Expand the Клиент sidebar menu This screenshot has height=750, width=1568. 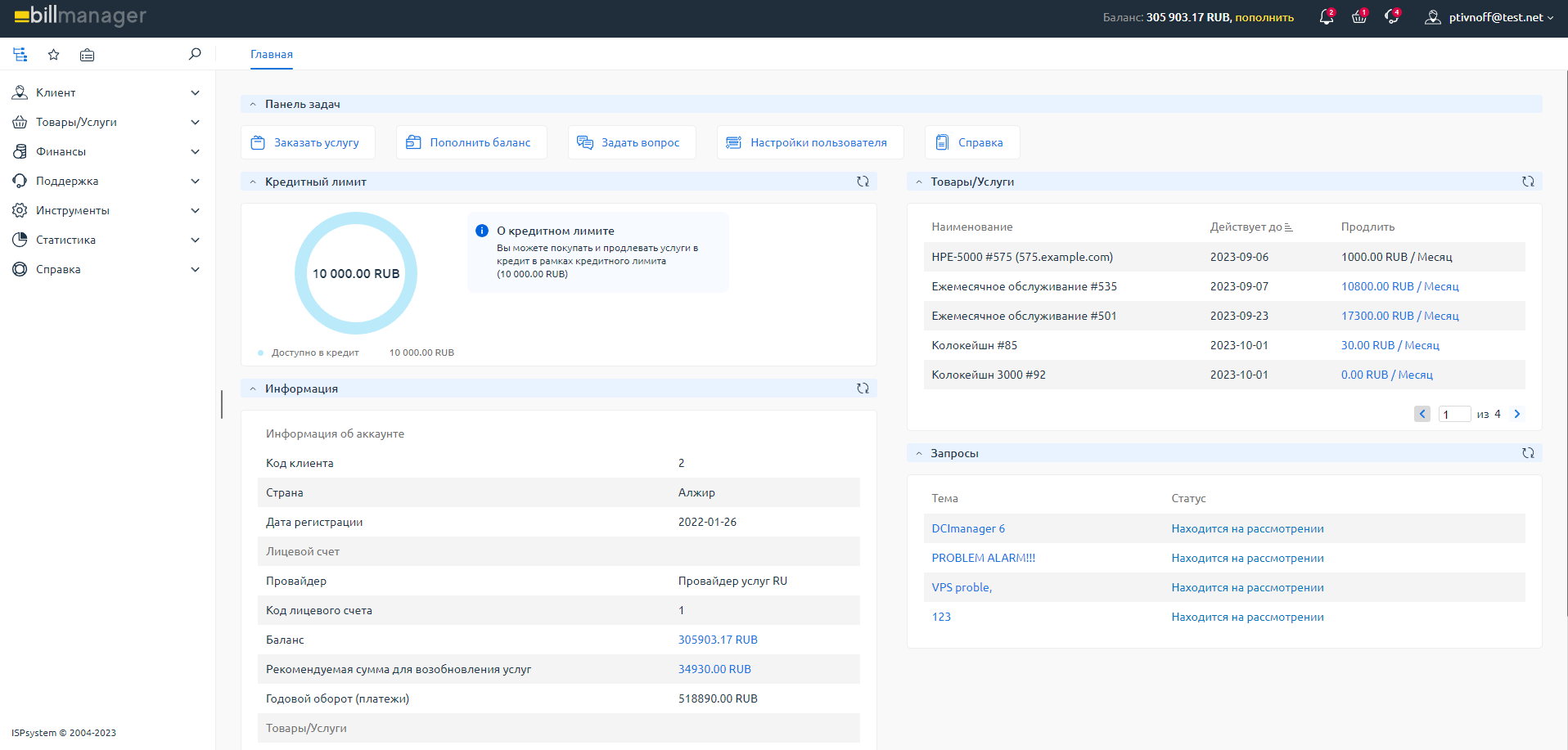pos(106,92)
